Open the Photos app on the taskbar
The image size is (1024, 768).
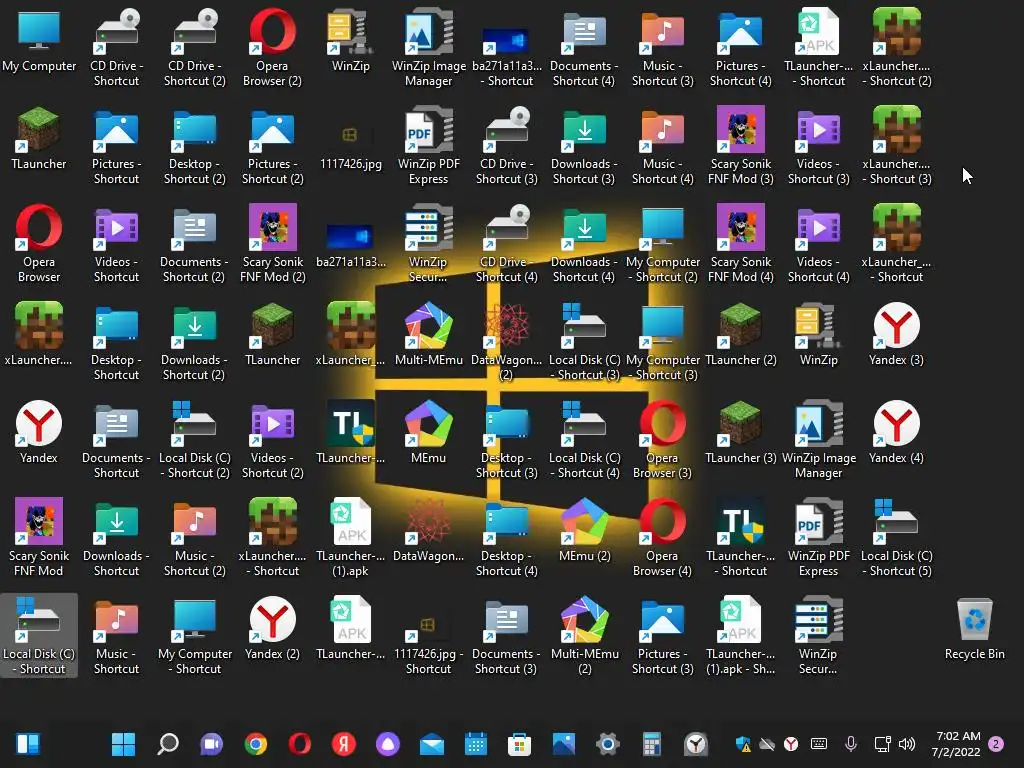tap(564, 743)
